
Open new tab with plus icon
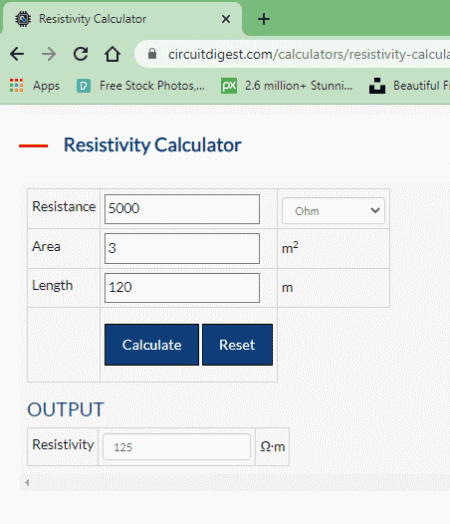pyautogui.click(x=264, y=19)
